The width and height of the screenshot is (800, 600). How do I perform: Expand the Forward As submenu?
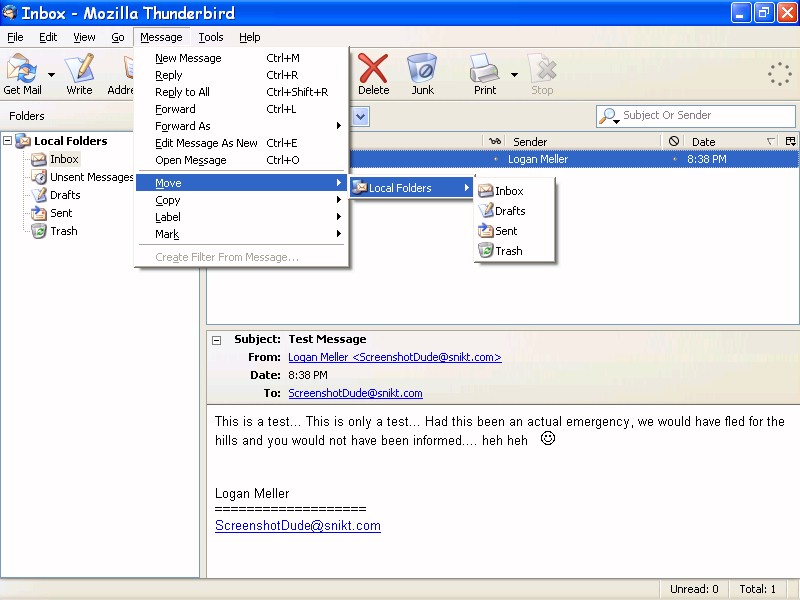(x=241, y=126)
